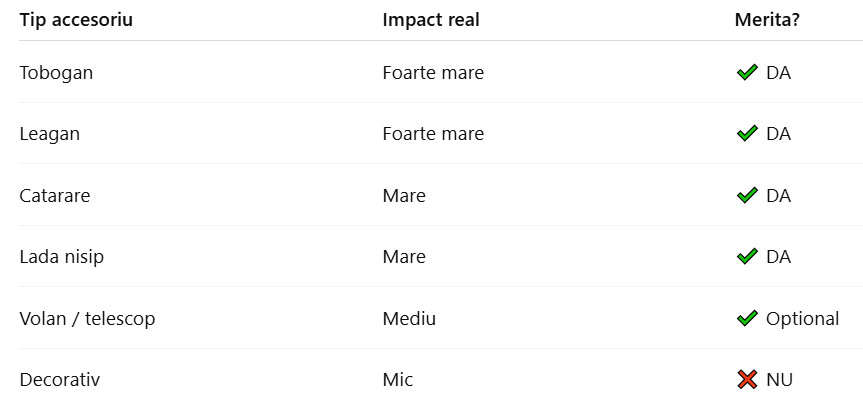Click the red X icon beside NU

(746, 380)
